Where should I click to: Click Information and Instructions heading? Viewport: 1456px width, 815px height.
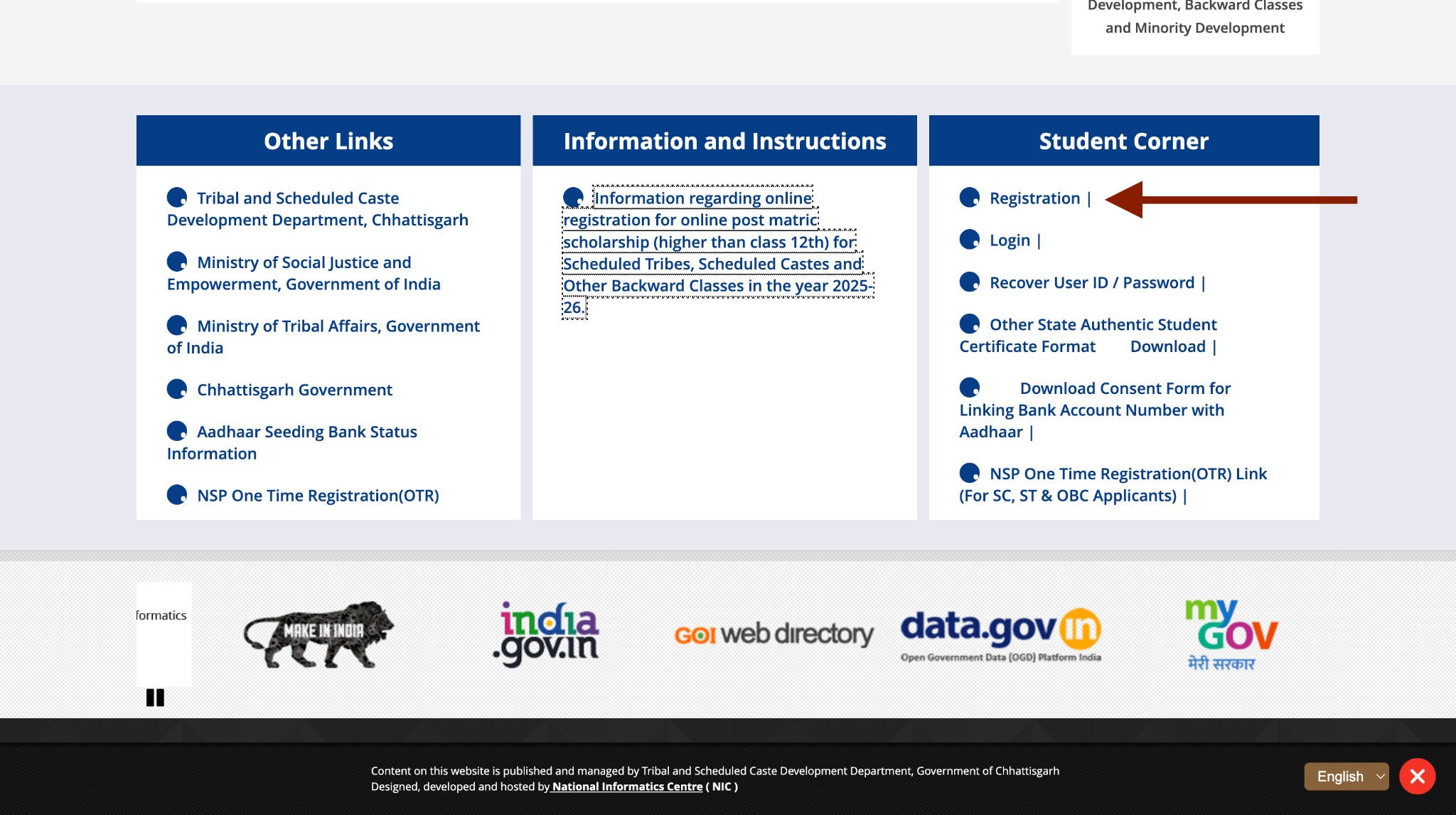(724, 141)
